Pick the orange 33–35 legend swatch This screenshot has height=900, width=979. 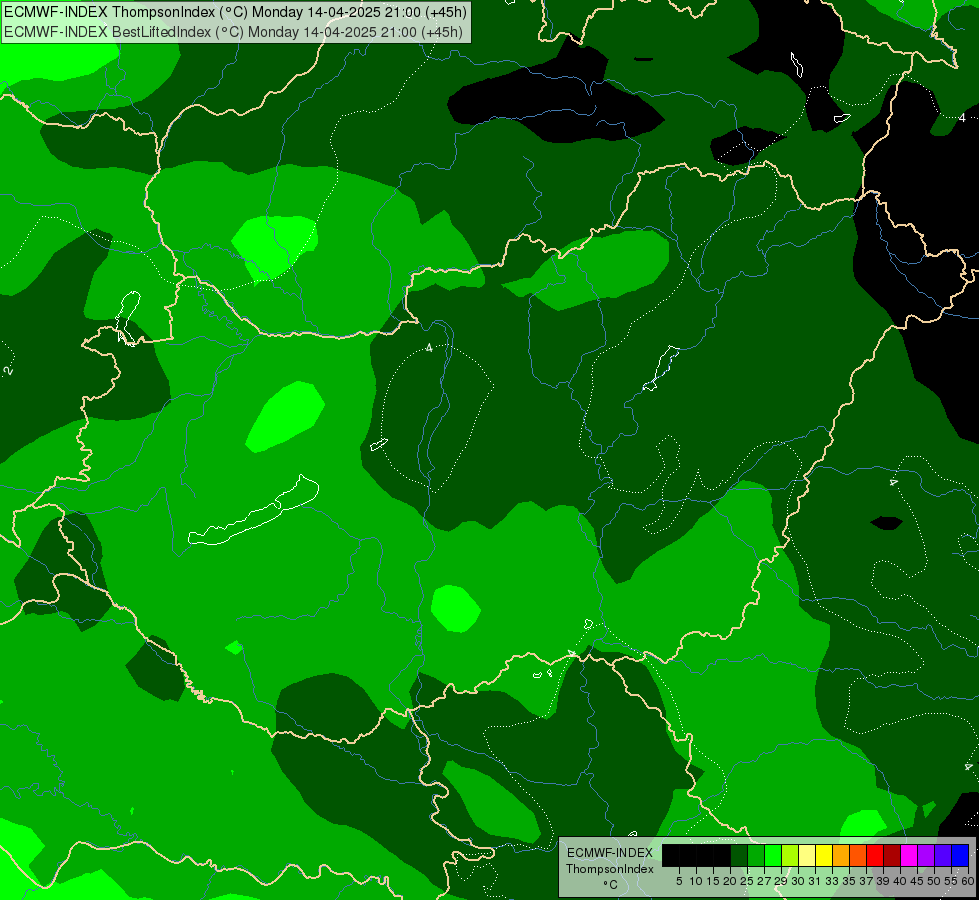tap(841, 855)
